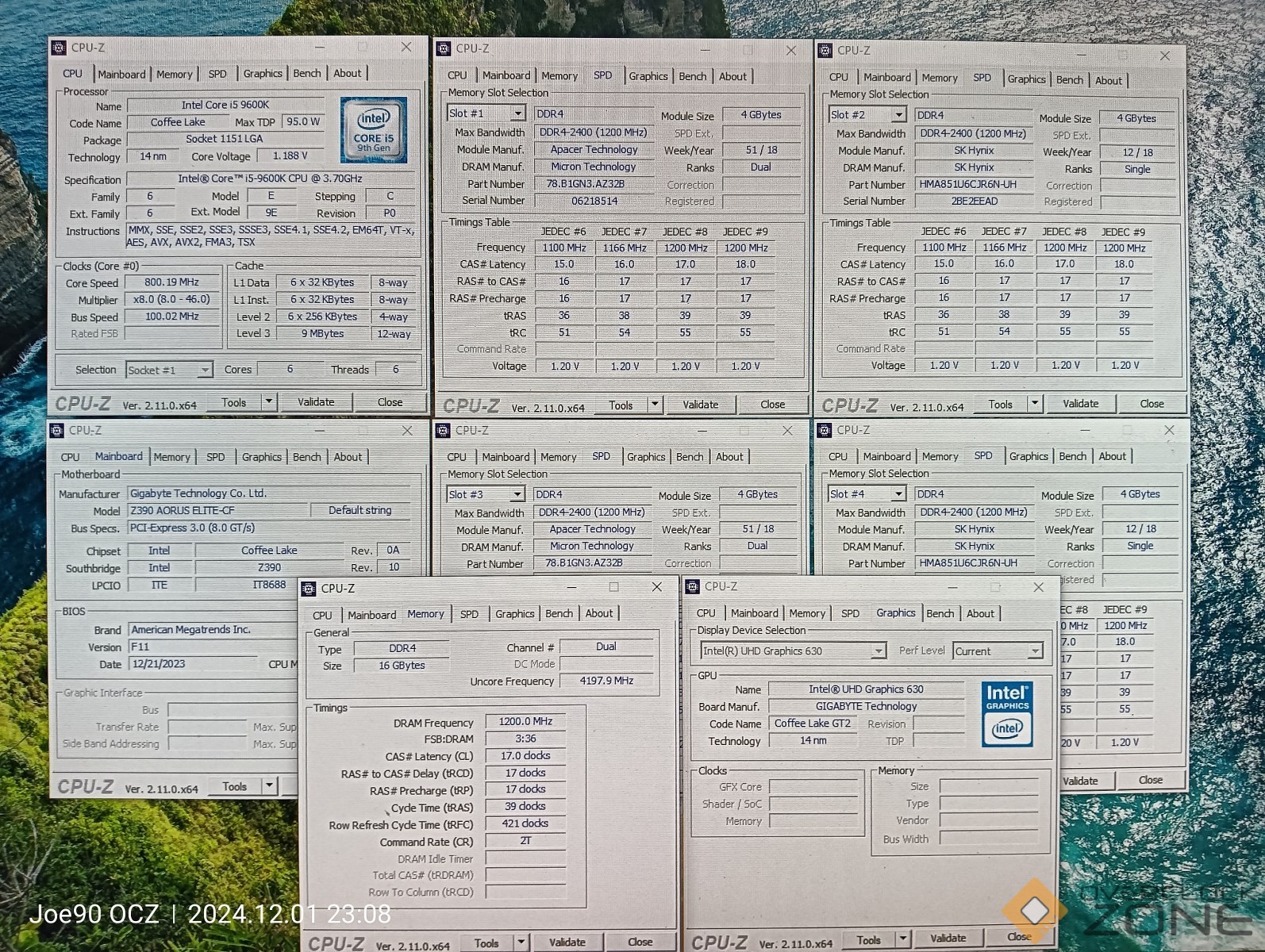Screen dimensions: 1265x952
Task: Click the FSB:DRAM 3:36 value
Action: [525, 739]
